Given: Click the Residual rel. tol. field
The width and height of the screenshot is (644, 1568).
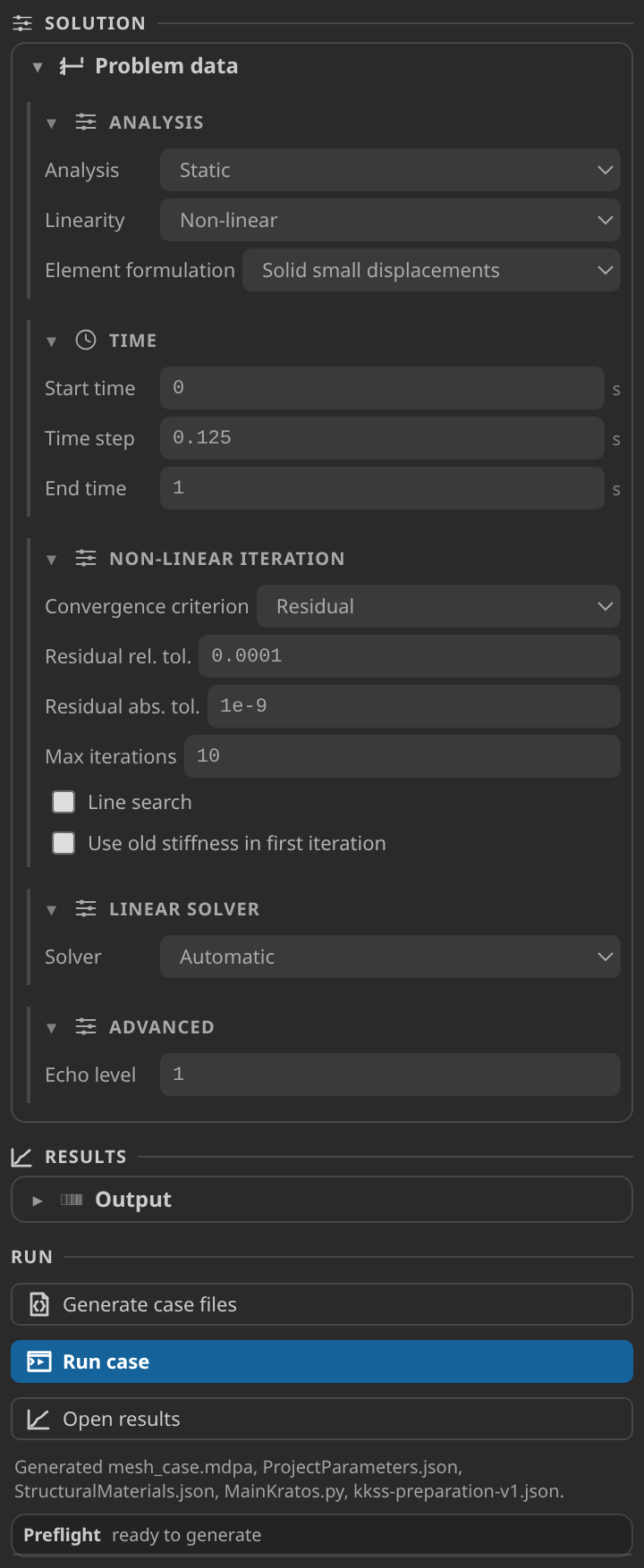Looking at the screenshot, I should click(410, 656).
